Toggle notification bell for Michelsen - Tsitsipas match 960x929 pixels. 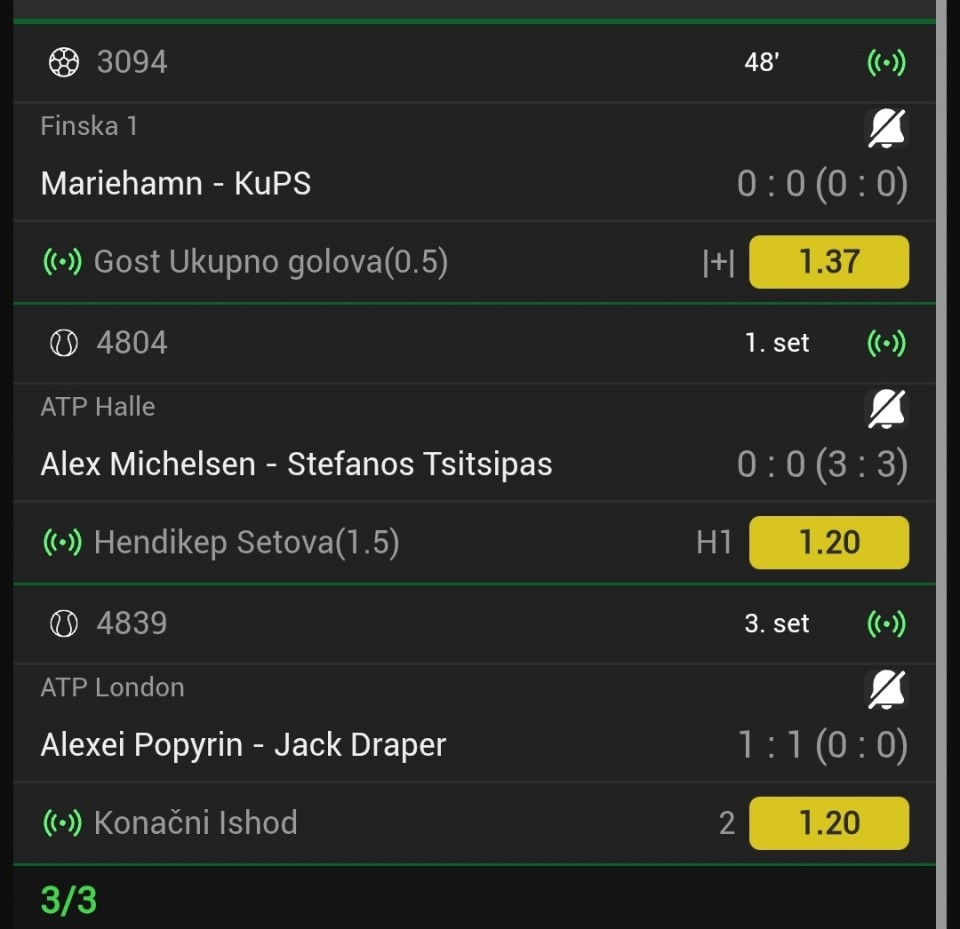[887, 409]
